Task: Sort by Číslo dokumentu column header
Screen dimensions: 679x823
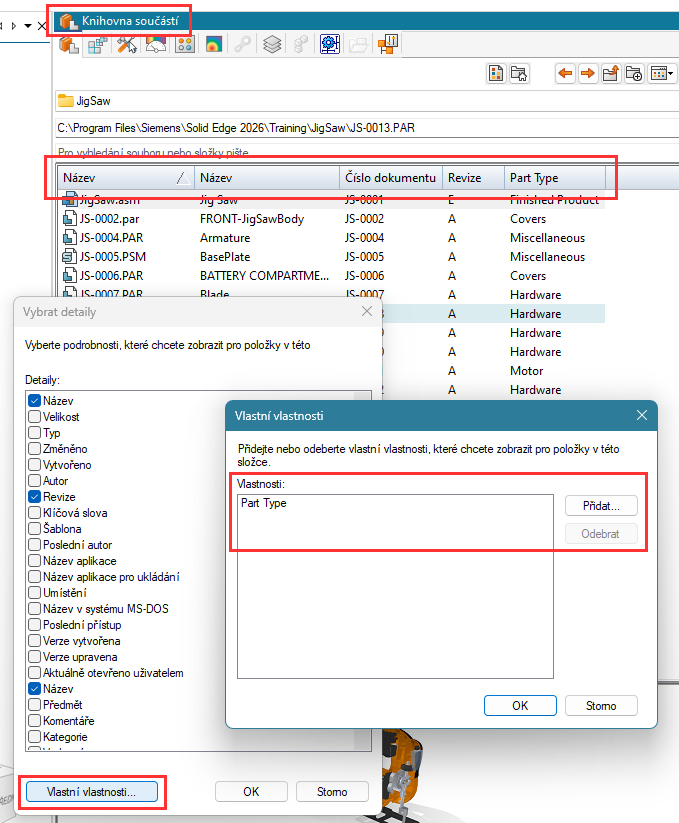Action: coord(390,178)
